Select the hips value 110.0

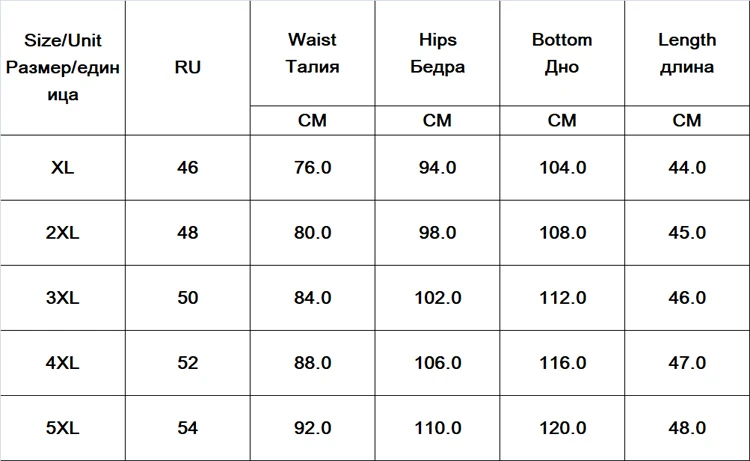437,428
